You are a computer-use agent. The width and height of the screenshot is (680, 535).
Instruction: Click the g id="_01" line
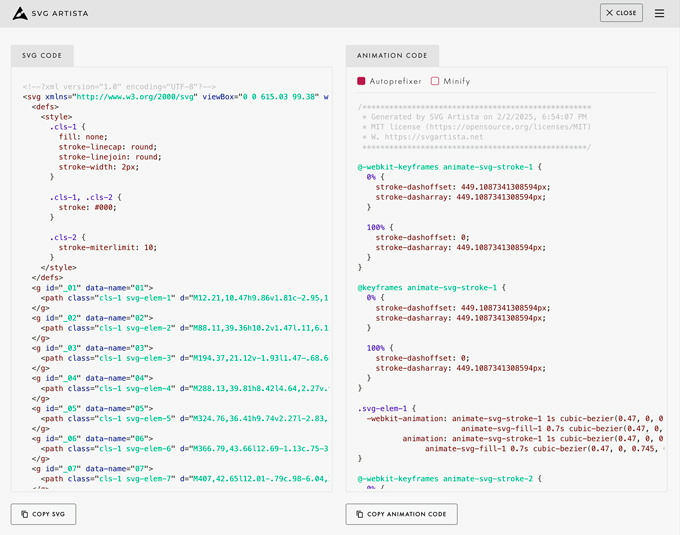point(92,288)
